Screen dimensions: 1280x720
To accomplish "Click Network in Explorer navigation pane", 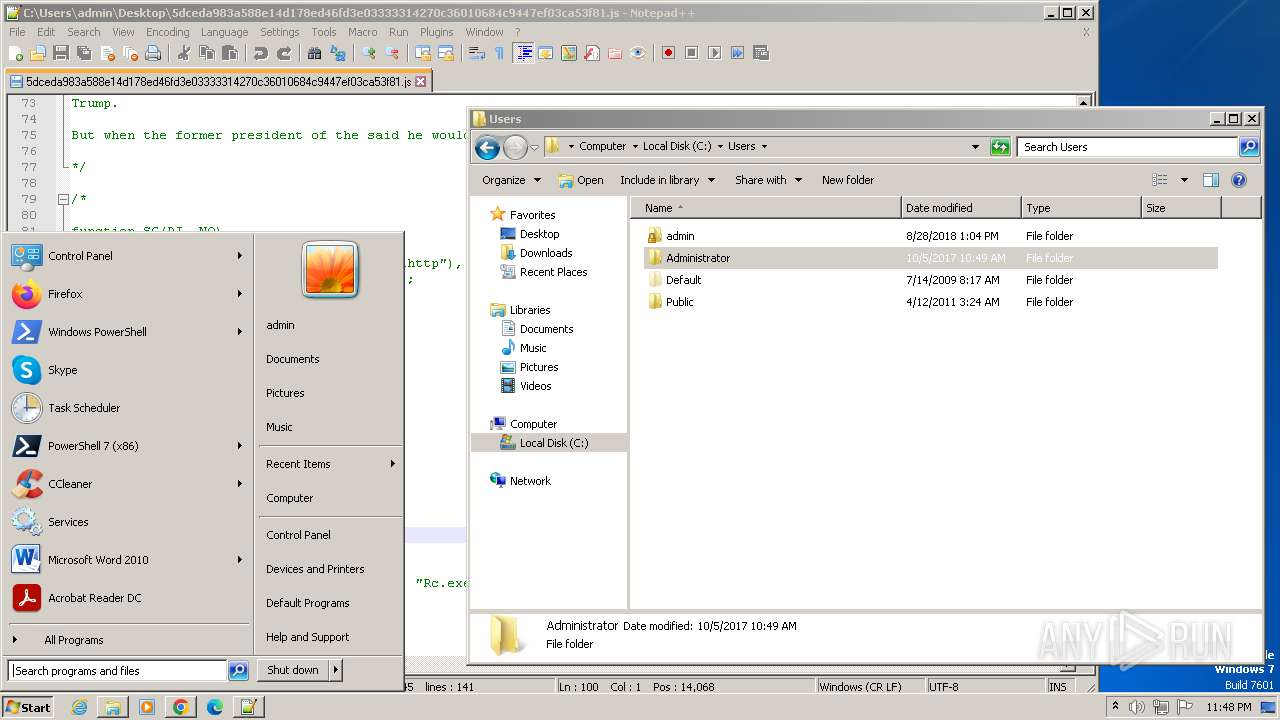I will [530, 481].
